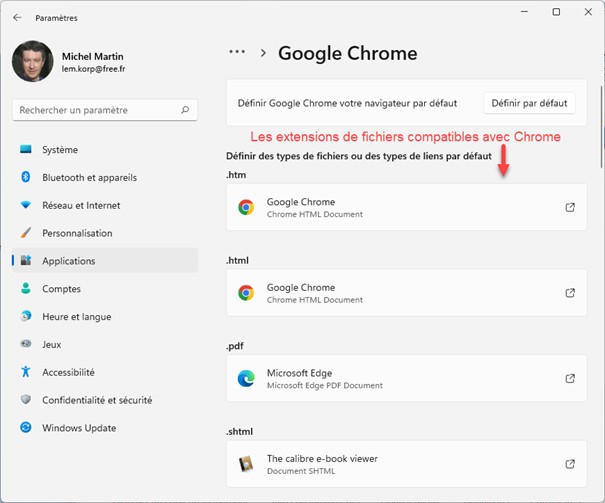Click external link icon for .pdf row
Screen dimensions: 605x503
click(x=570, y=379)
